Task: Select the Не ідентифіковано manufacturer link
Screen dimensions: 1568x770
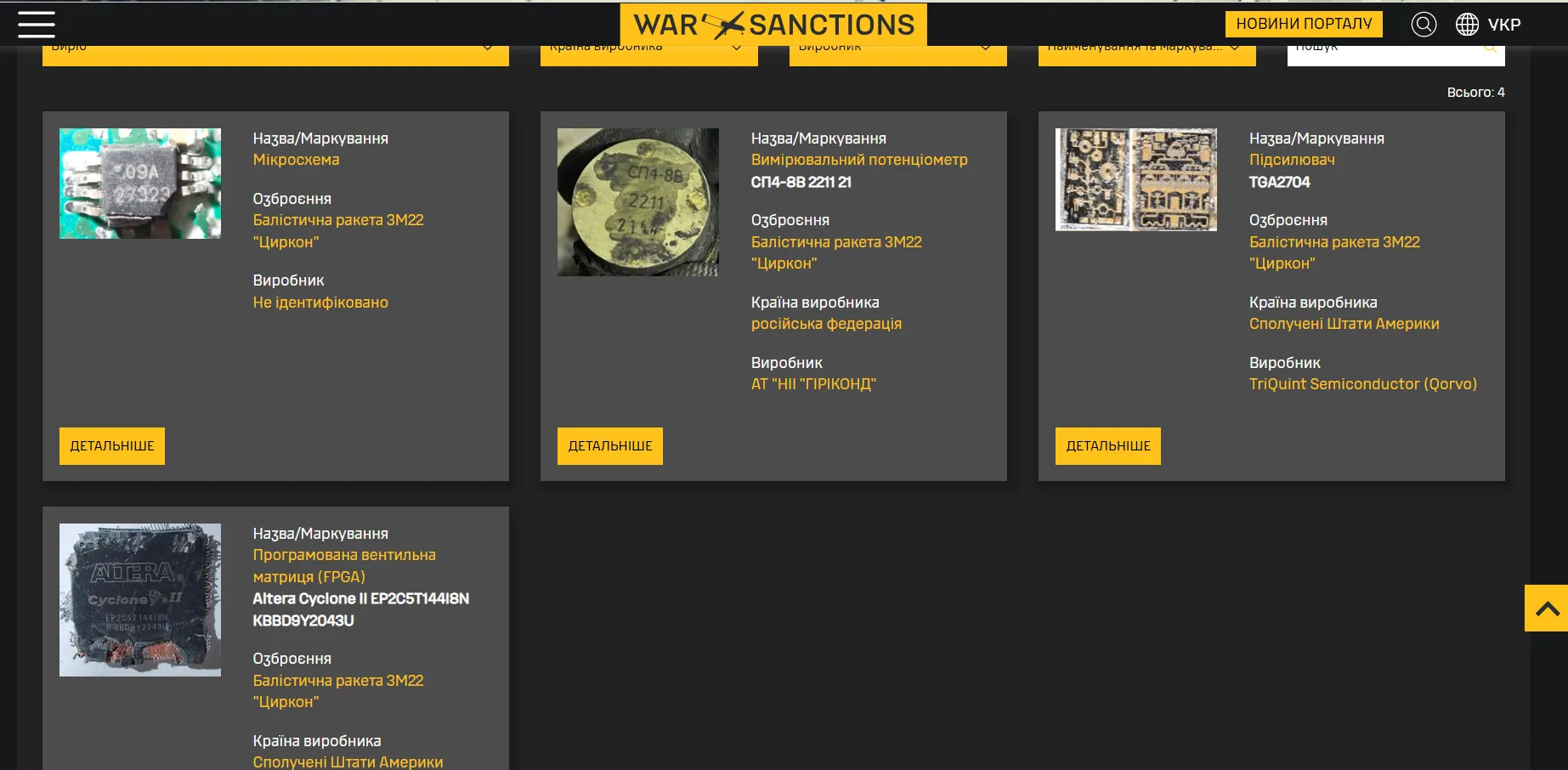Action: 320,303
